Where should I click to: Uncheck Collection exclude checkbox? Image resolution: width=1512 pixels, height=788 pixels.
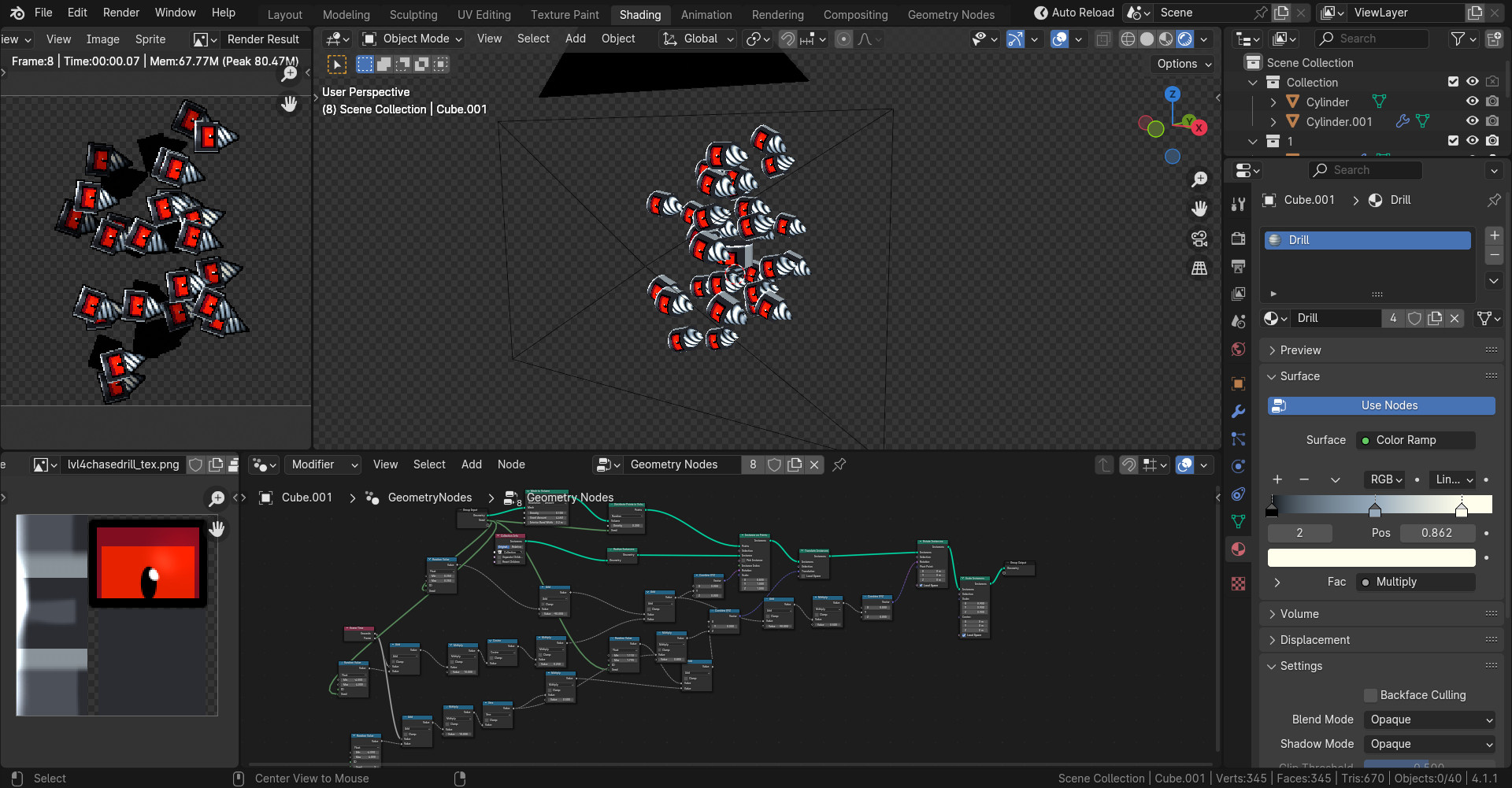click(1453, 82)
